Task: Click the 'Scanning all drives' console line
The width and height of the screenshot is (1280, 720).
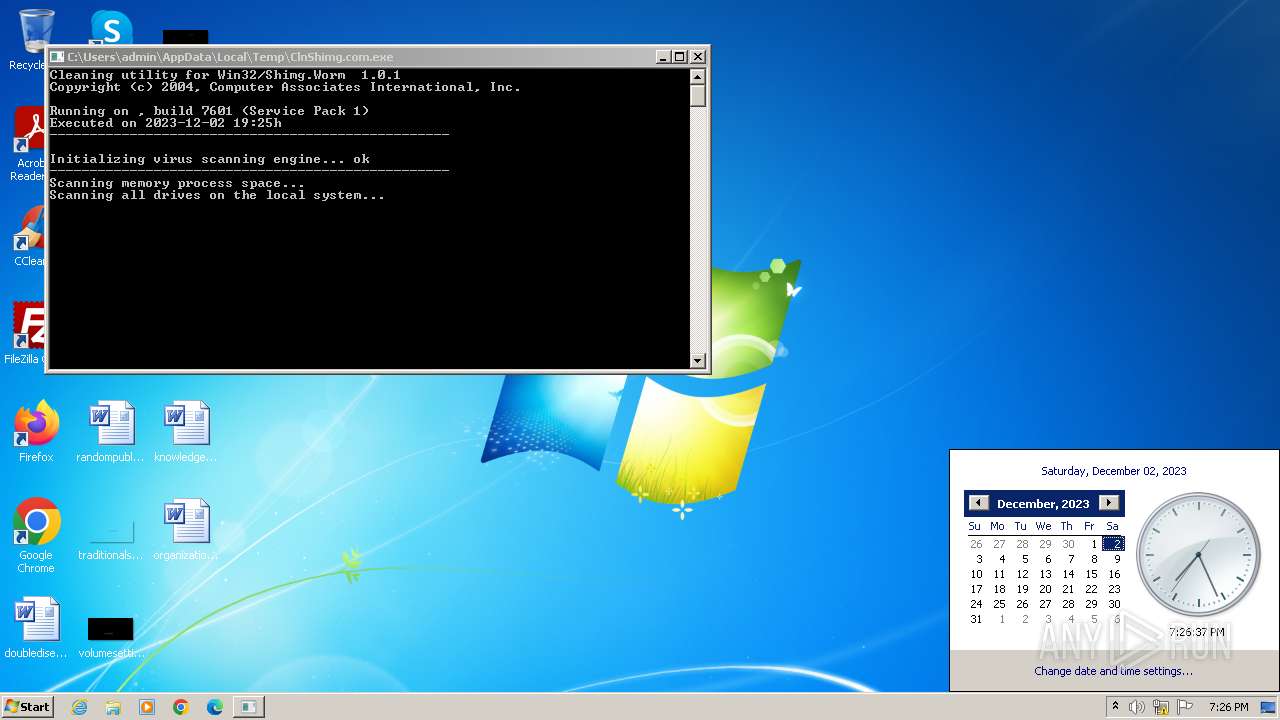Action: point(217,195)
